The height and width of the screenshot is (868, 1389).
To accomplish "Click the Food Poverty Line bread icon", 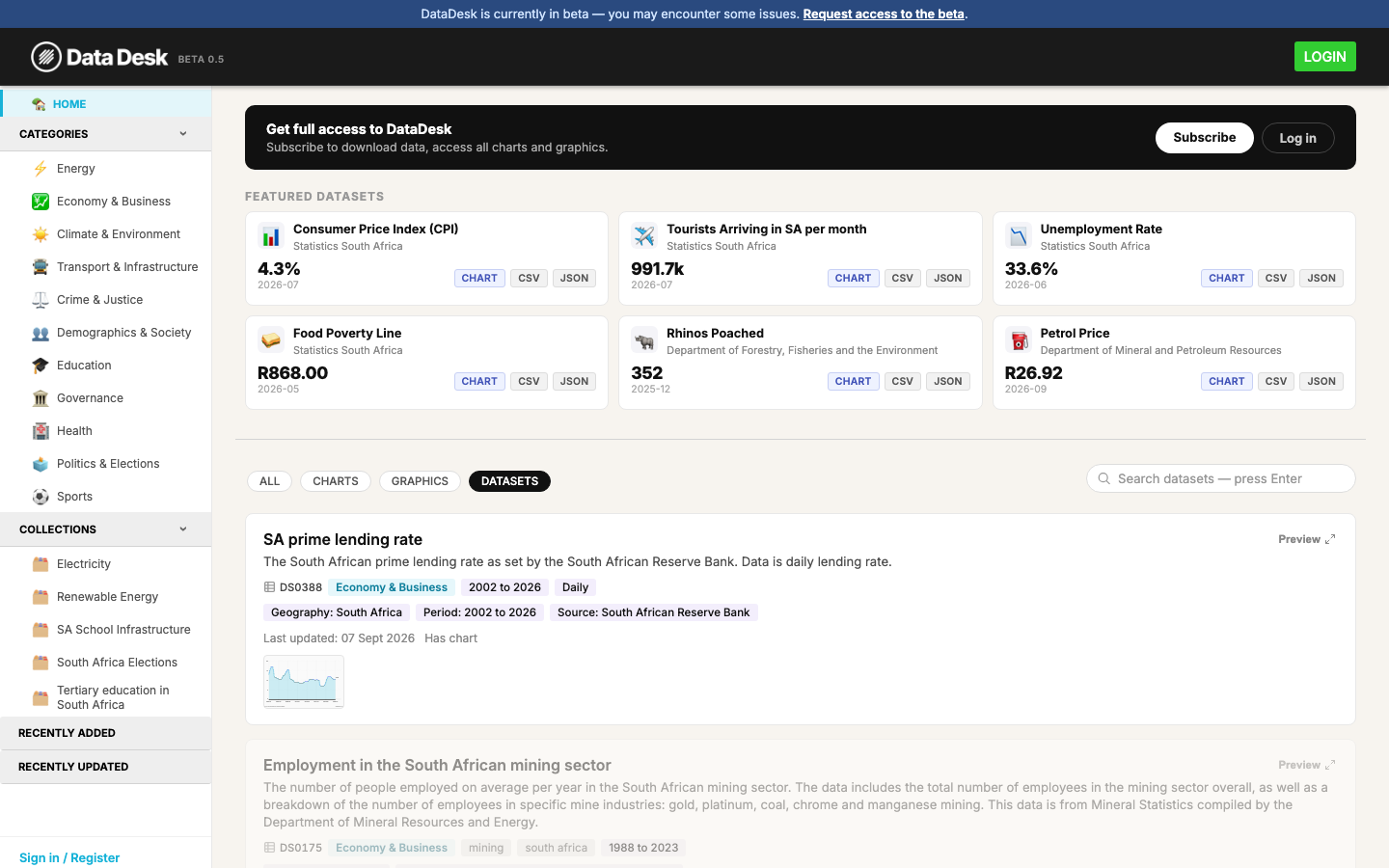I will click(x=271, y=340).
